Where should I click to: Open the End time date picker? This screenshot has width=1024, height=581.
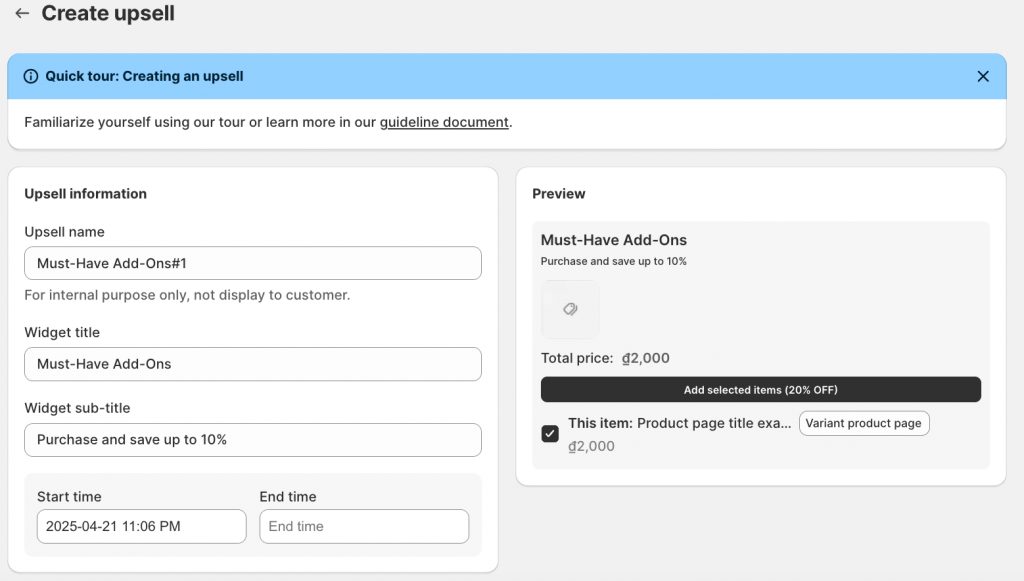(363, 526)
